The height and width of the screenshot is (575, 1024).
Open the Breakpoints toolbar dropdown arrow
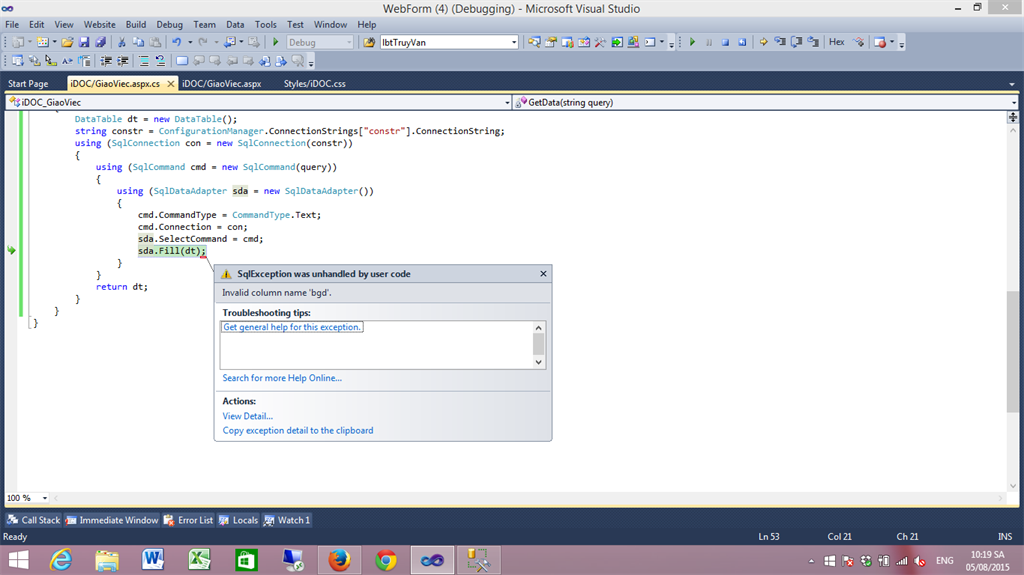pyautogui.click(x=892, y=42)
